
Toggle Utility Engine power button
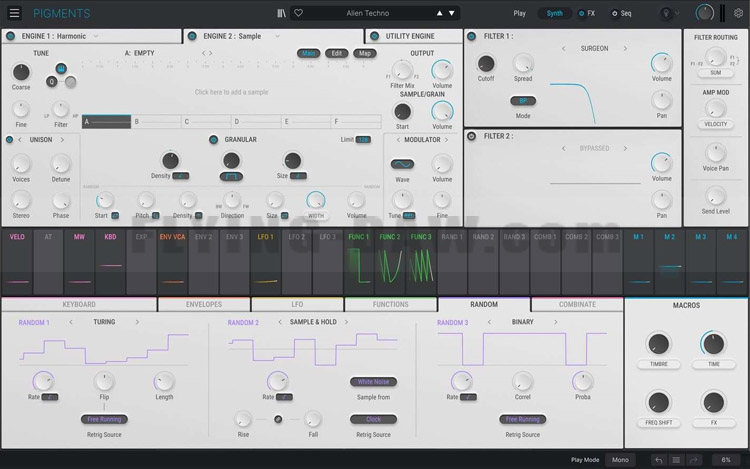(x=375, y=36)
